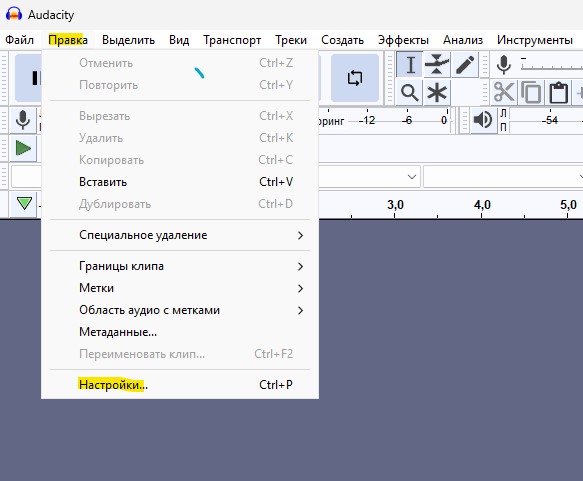Open the Анализ menu
This screenshot has height=481, width=583.
(x=463, y=40)
